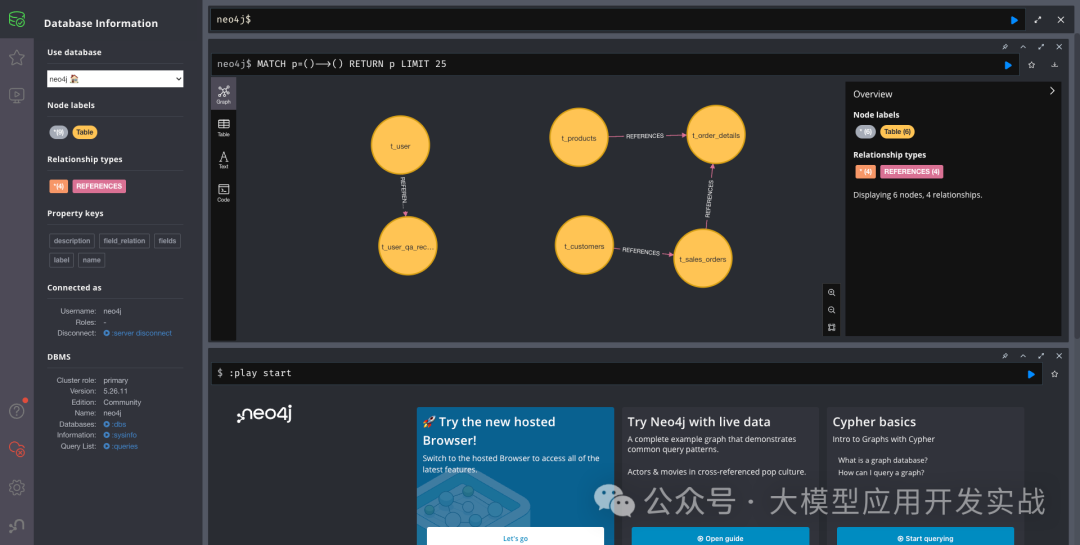This screenshot has width=1080, height=545.
Task: Open the Use database dropdown
Action: click(x=115, y=79)
